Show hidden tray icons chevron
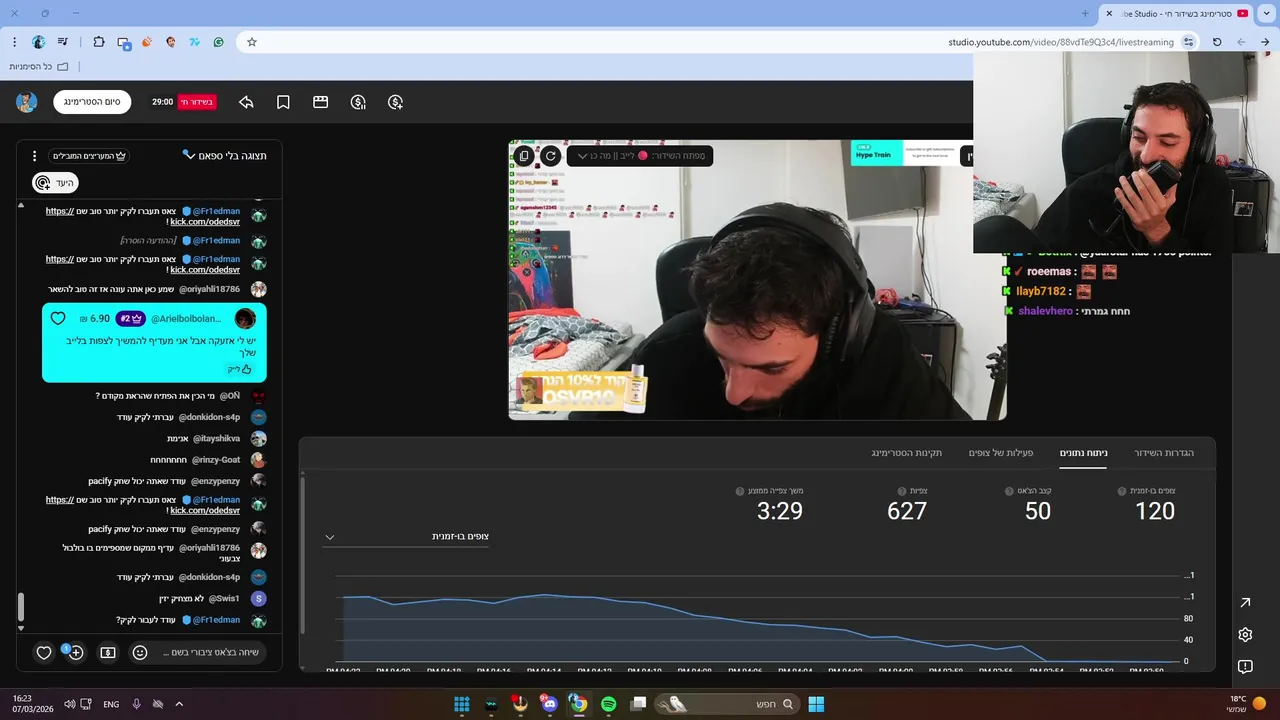This screenshot has height=720, width=1280. point(179,704)
